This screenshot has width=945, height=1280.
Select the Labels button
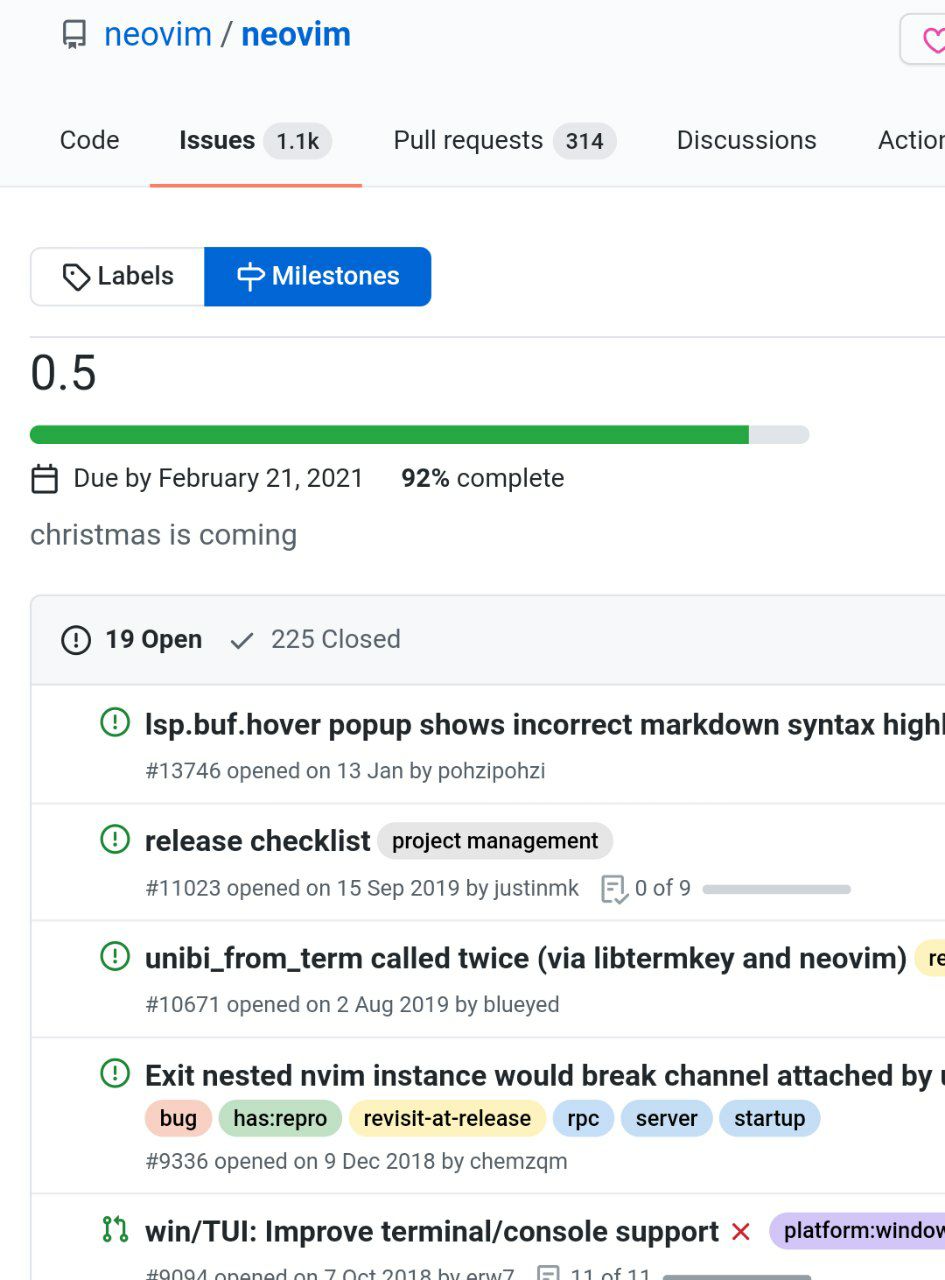coord(118,277)
